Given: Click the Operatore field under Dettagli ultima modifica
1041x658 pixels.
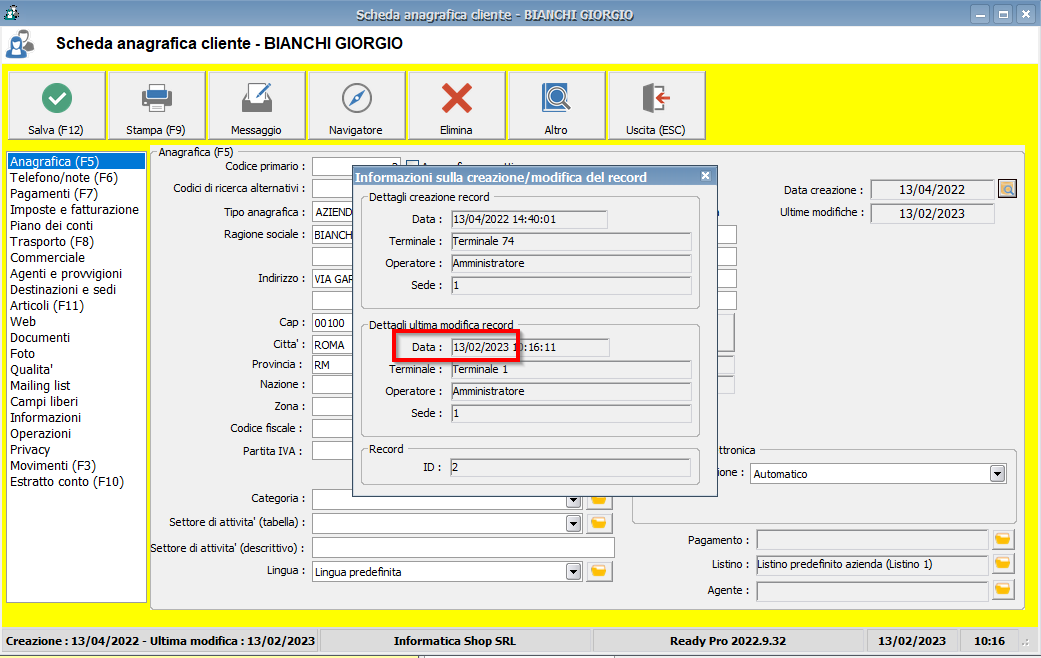Looking at the screenshot, I should pos(571,391).
